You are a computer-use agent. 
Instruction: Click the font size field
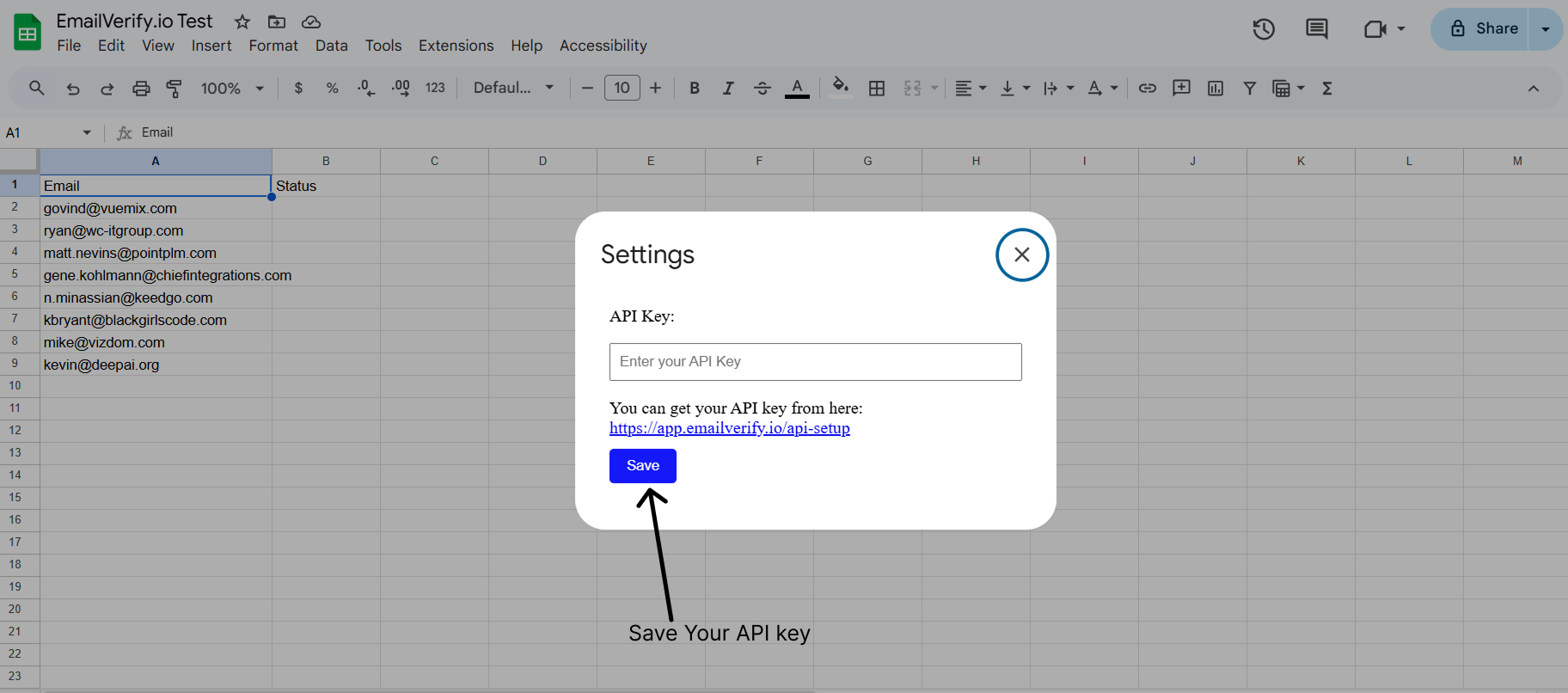click(x=622, y=88)
